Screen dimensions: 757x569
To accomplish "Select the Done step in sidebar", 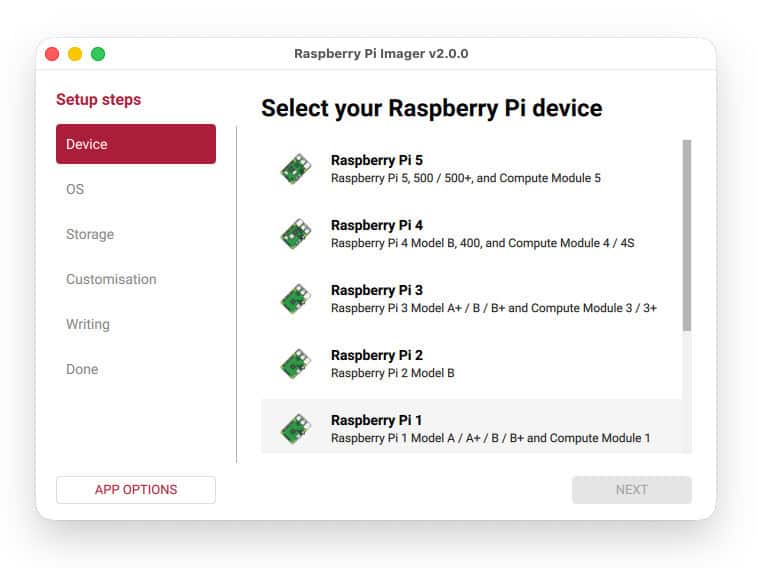I will point(82,369).
